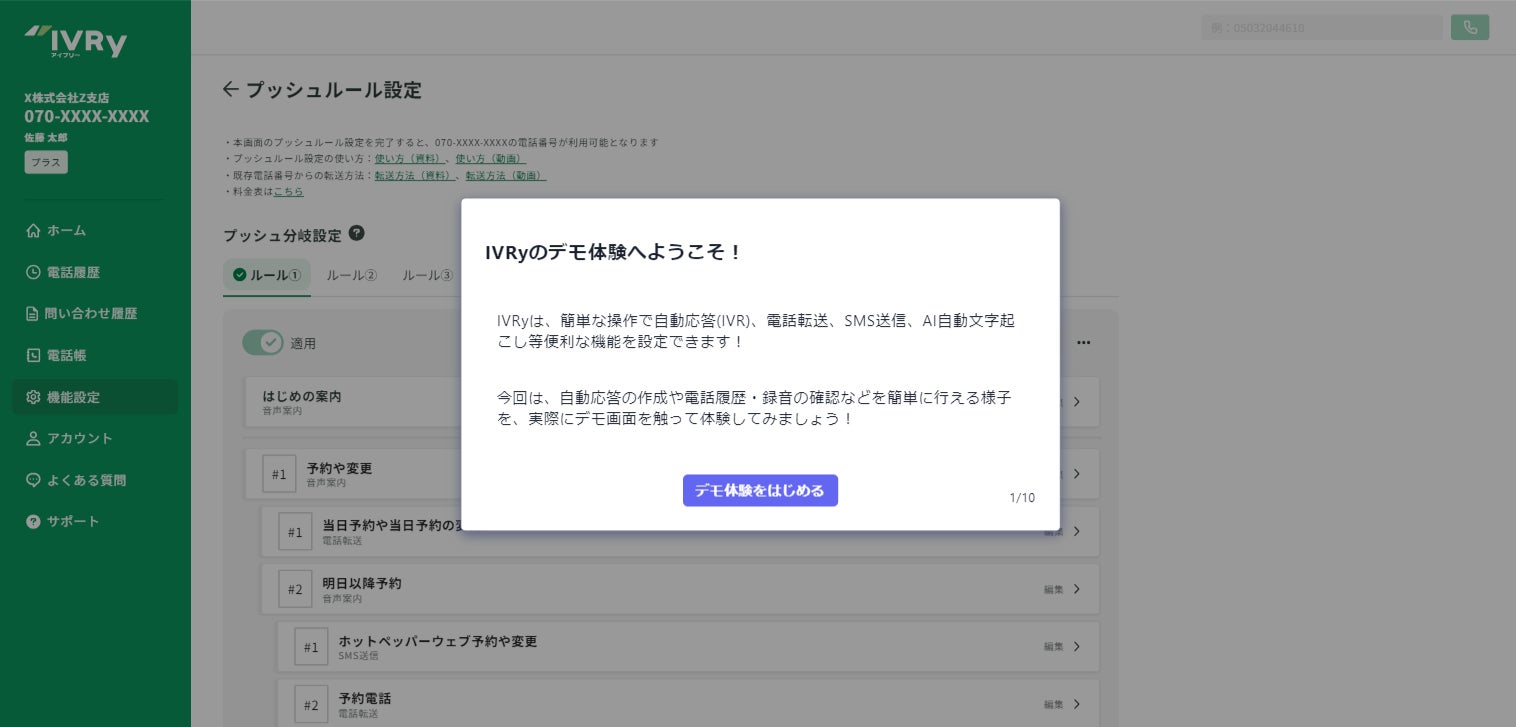
Task: Open 明日以降予約 row's edit chevron
Action: tap(1077, 589)
